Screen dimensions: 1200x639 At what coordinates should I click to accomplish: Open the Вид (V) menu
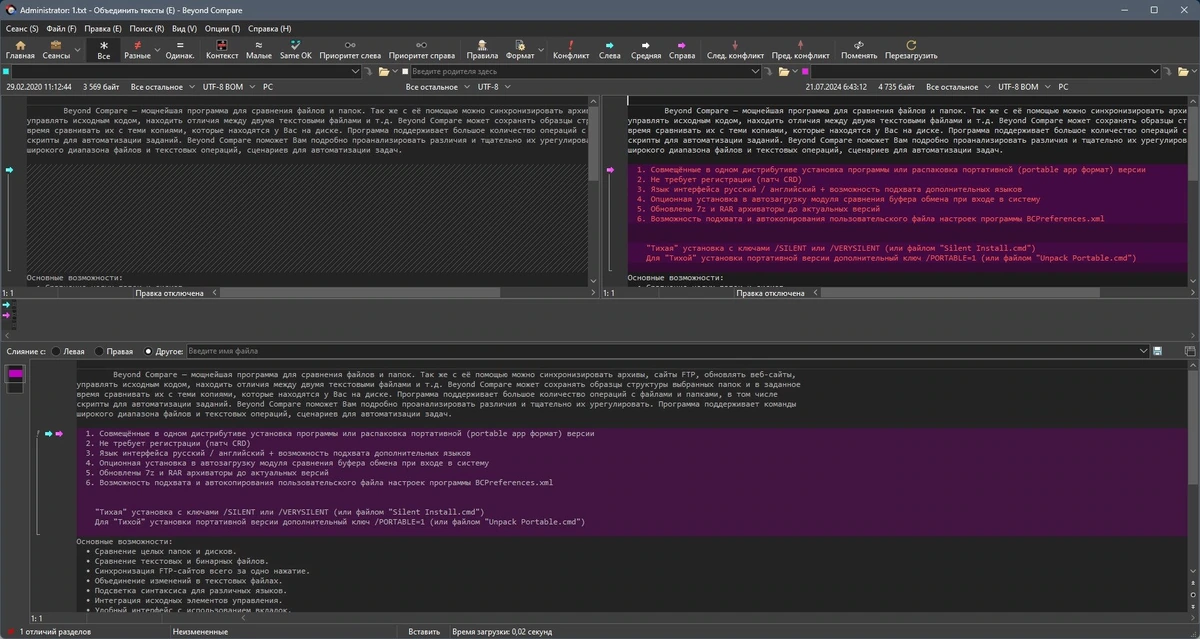click(x=184, y=29)
